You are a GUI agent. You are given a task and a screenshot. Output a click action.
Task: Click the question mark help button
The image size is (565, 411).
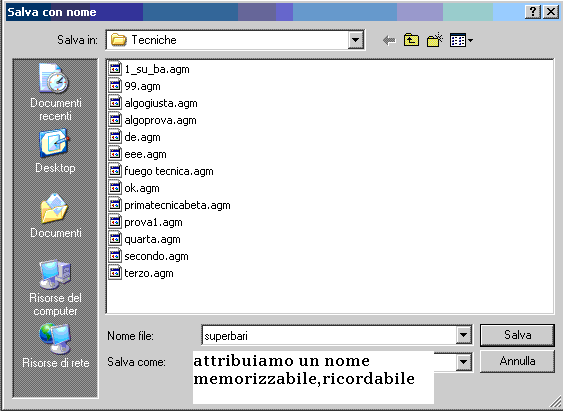(533, 12)
